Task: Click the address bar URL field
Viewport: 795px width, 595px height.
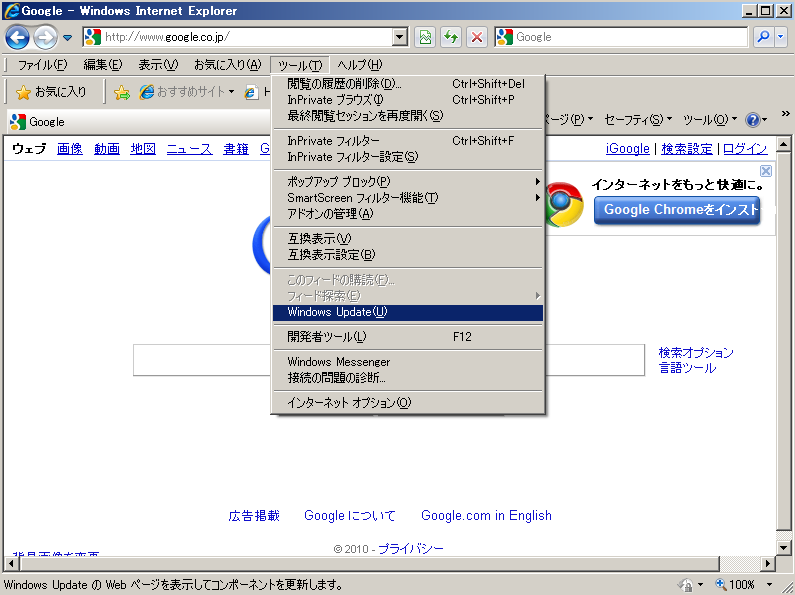Action: (x=247, y=37)
